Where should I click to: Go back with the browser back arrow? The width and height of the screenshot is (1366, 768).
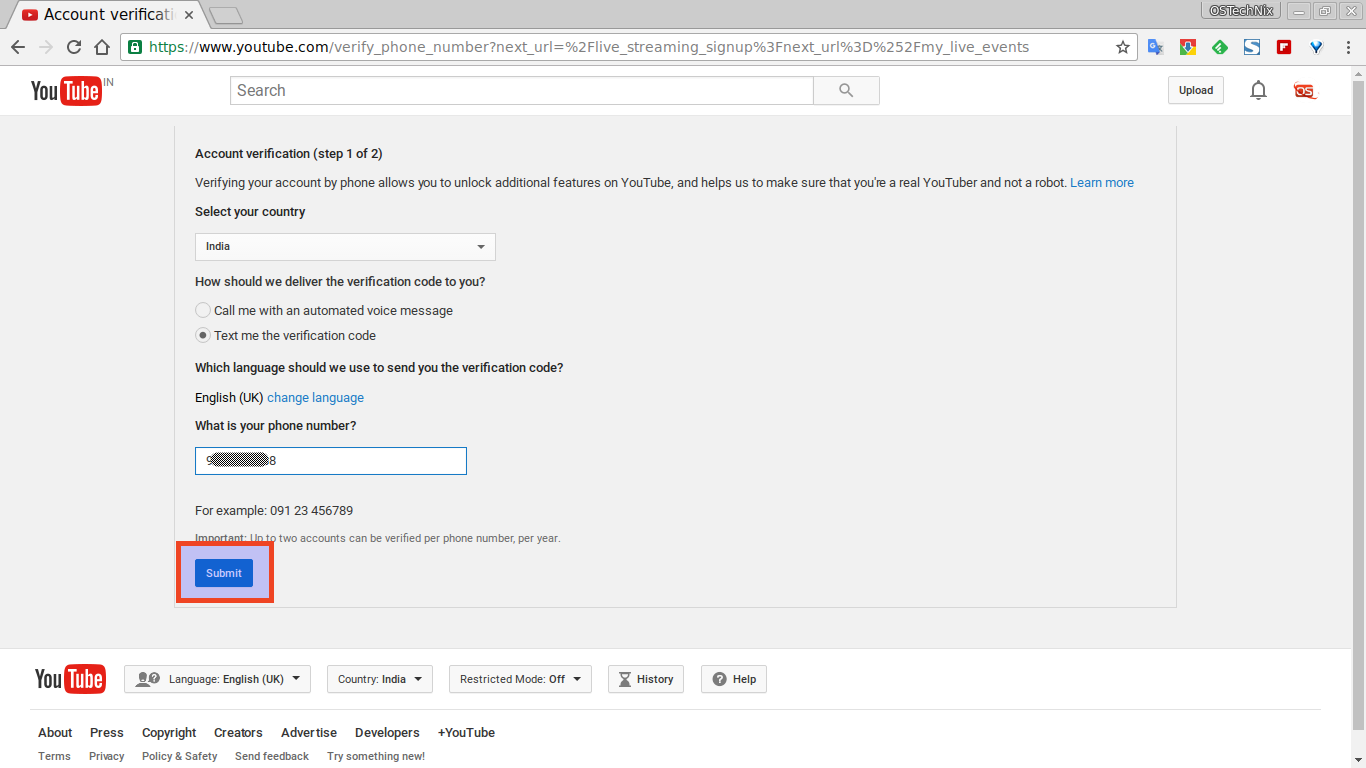(x=18, y=47)
